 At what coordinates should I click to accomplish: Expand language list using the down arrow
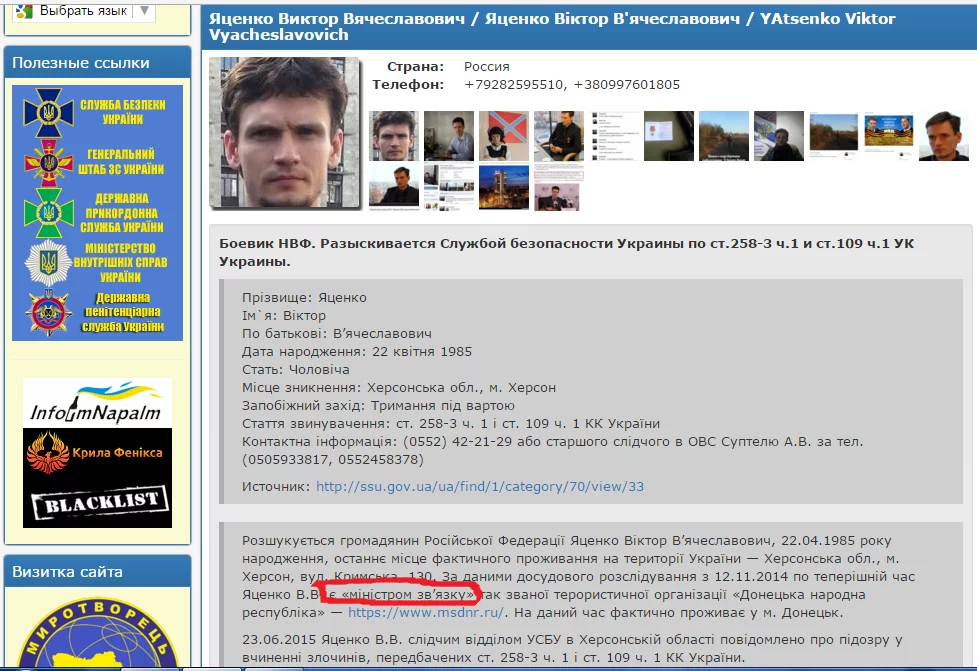pyautogui.click(x=145, y=11)
